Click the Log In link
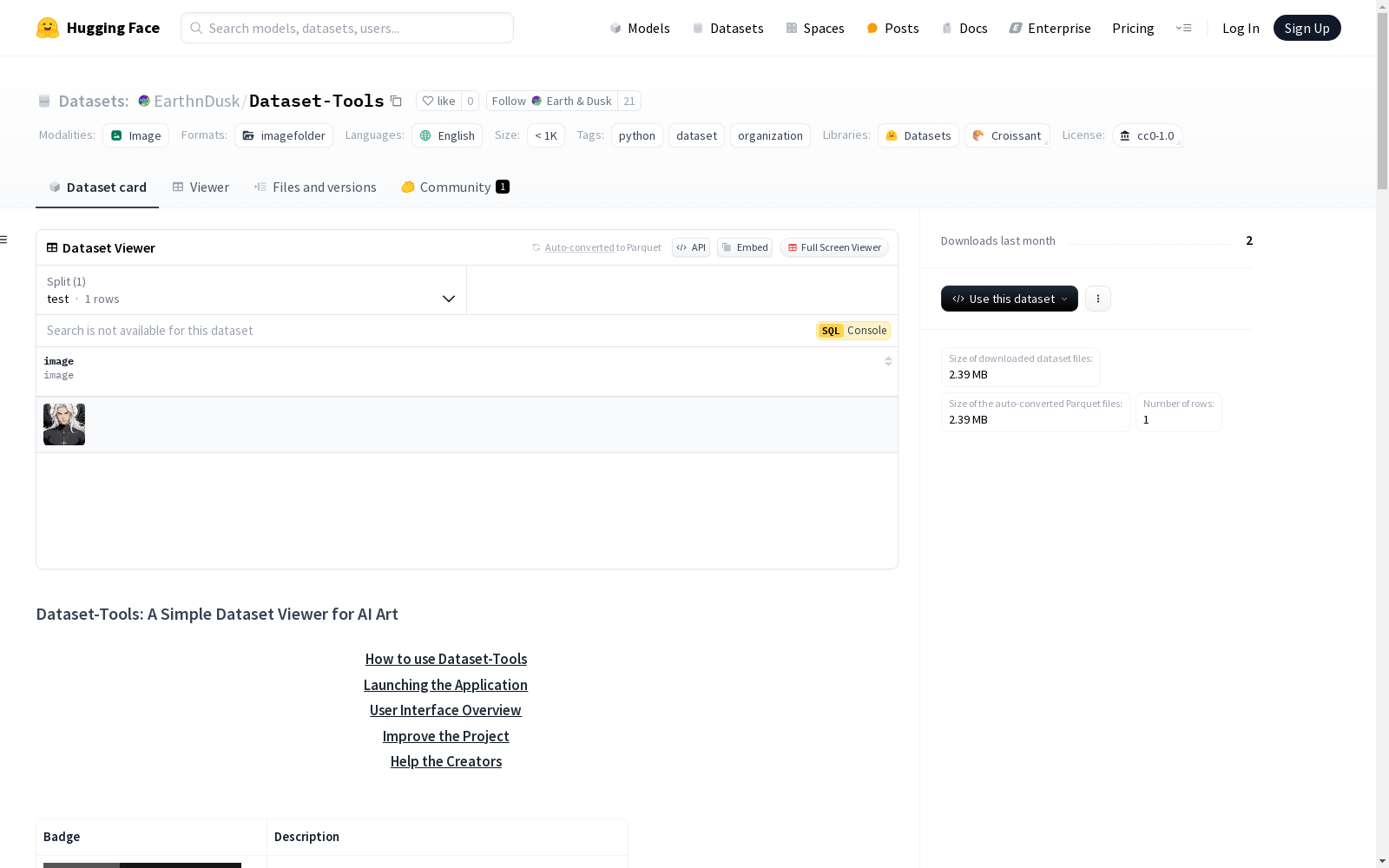The width and height of the screenshot is (1389, 868). pos(1241,28)
